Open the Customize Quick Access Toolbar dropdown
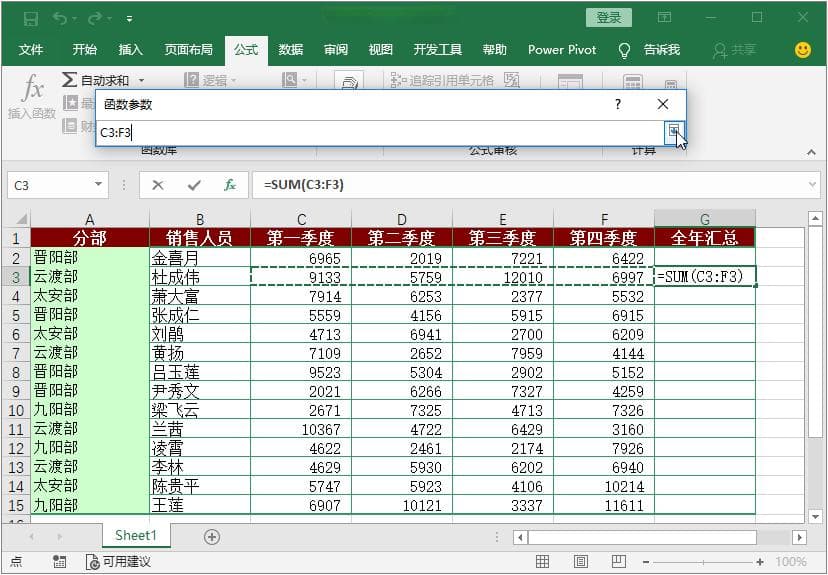Image resolution: width=828 pixels, height=575 pixels. 129,20
